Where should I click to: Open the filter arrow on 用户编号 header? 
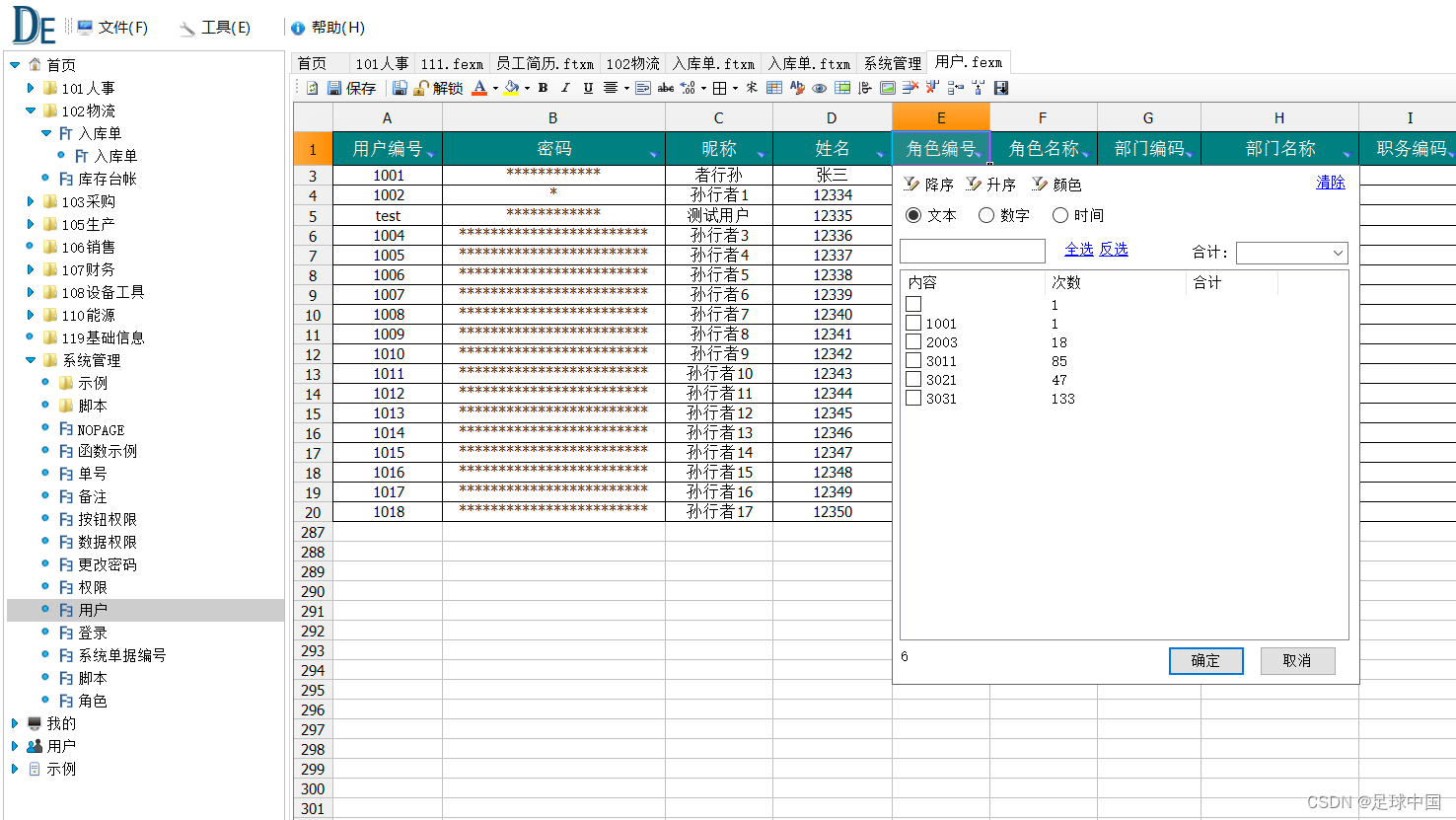tap(431, 154)
